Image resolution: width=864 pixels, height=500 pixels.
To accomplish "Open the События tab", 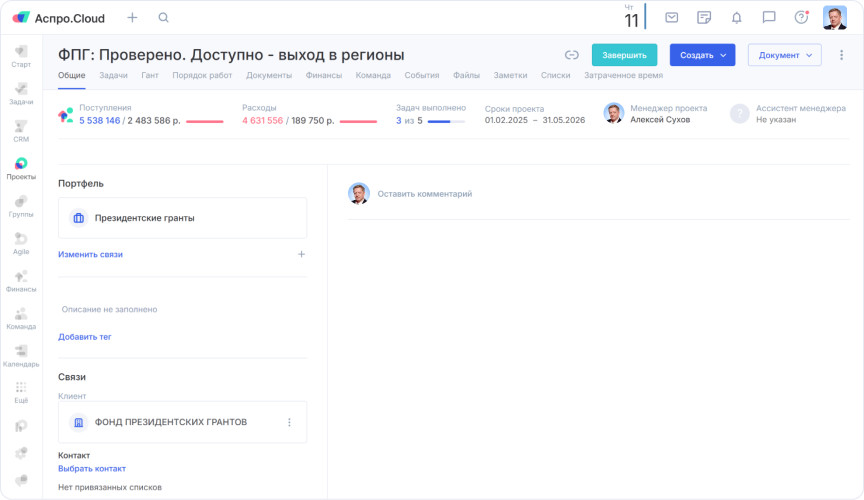I will click(422, 76).
